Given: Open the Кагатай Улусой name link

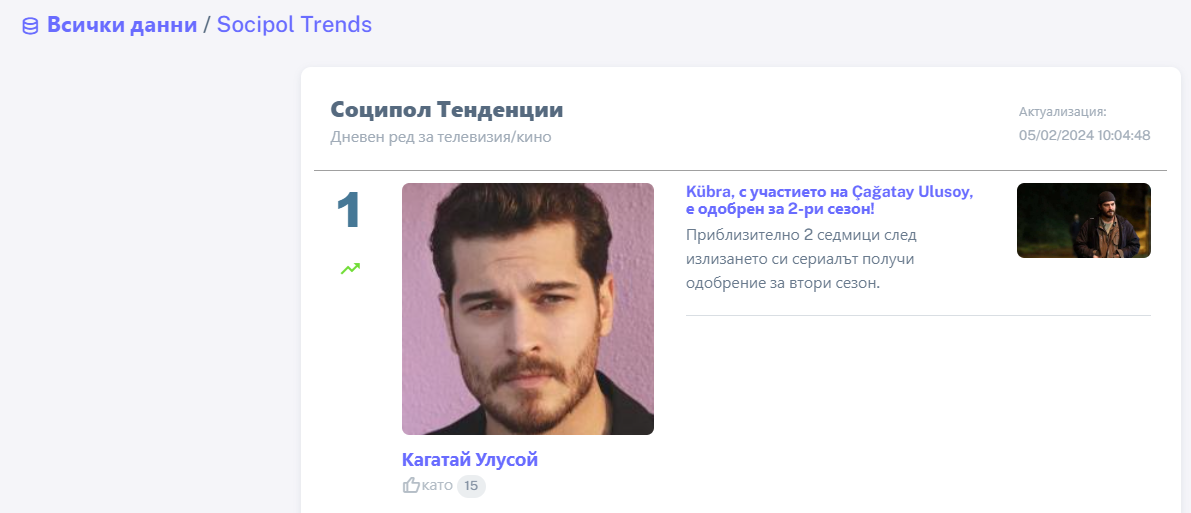Looking at the screenshot, I should pyautogui.click(x=469, y=460).
